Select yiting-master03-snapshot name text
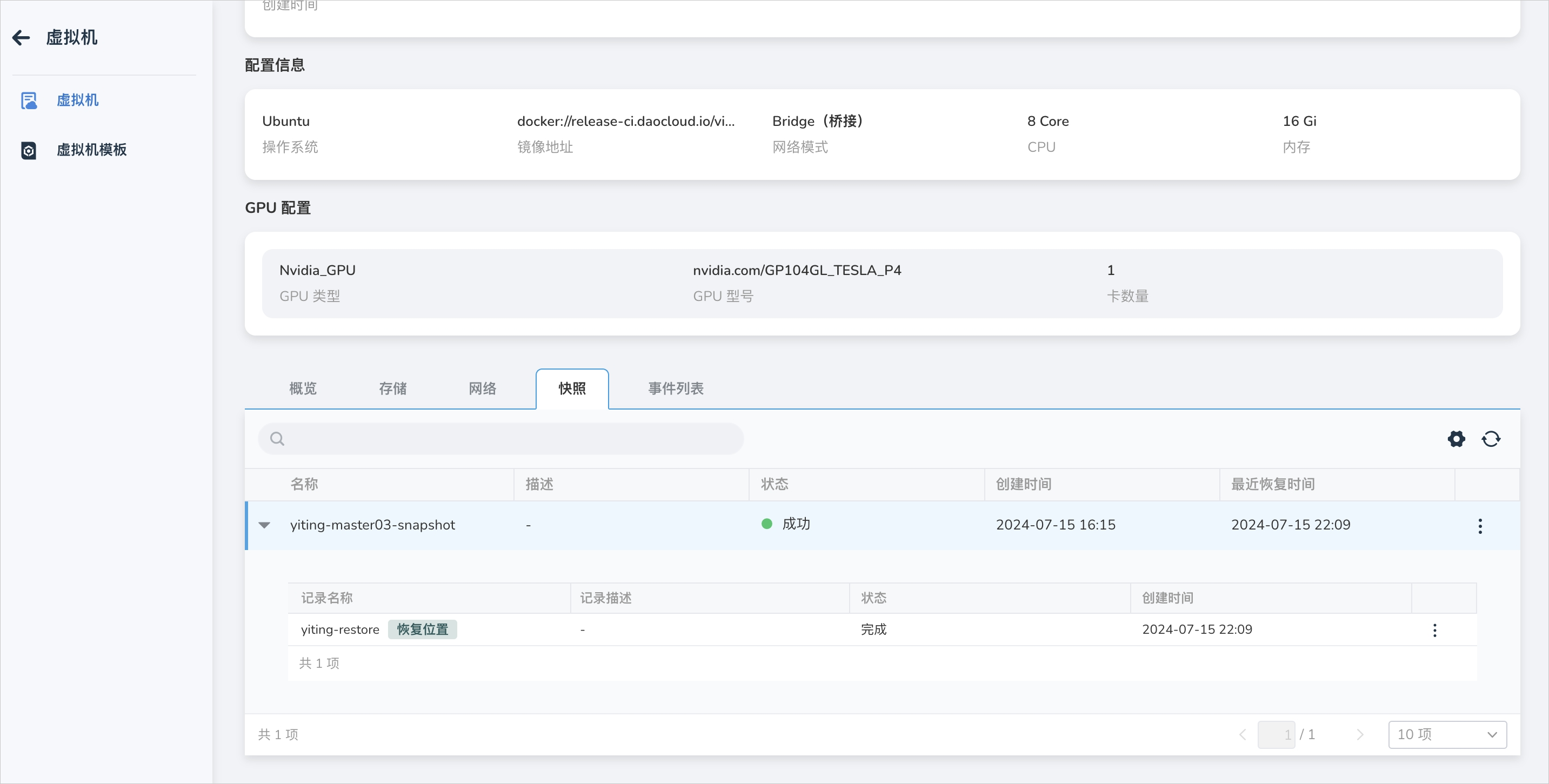Screen dimensions: 1549x784 click(372, 525)
